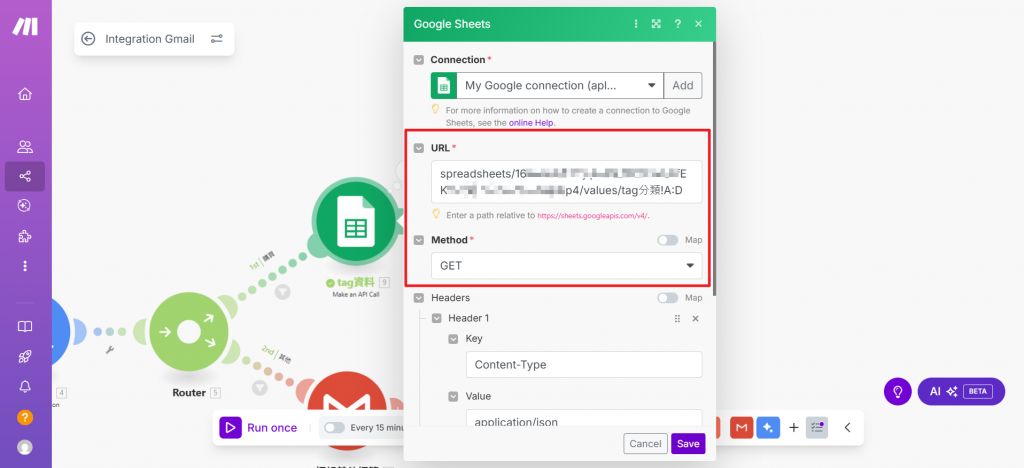Open the user profile avatar
The height and width of the screenshot is (468, 1024).
click(x=25, y=447)
